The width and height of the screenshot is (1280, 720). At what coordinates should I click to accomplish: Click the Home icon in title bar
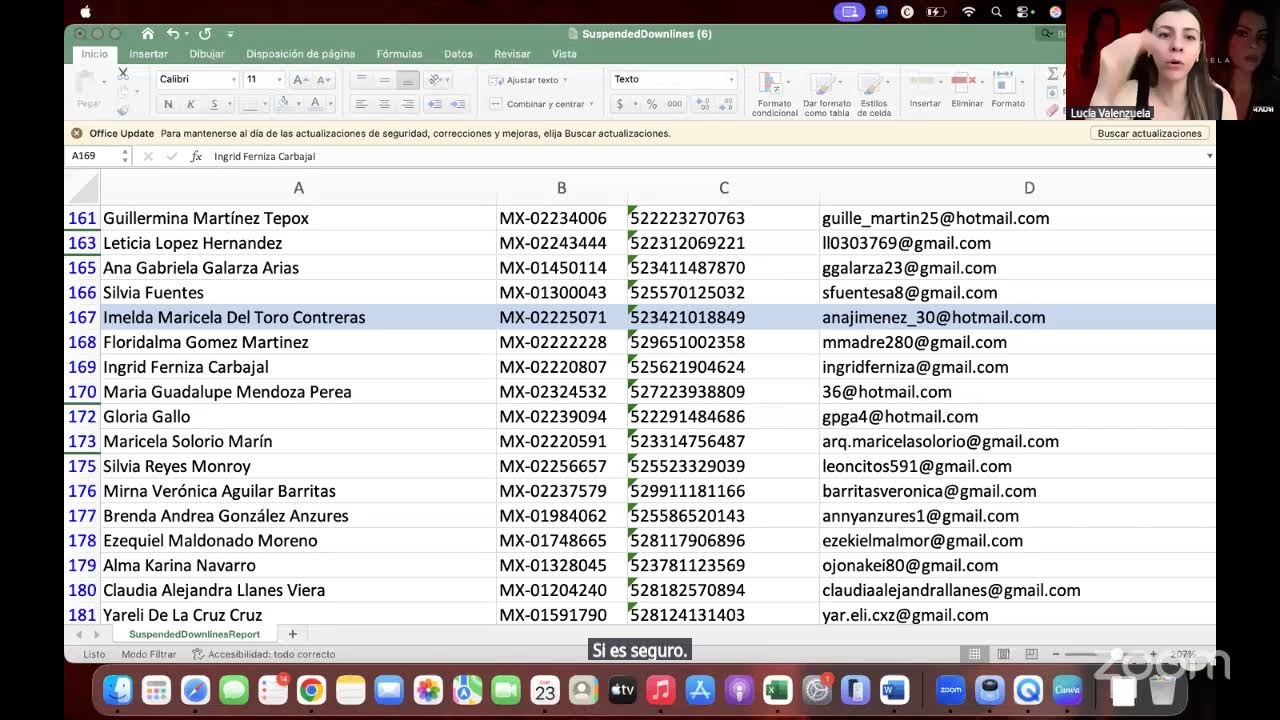(x=148, y=34)
